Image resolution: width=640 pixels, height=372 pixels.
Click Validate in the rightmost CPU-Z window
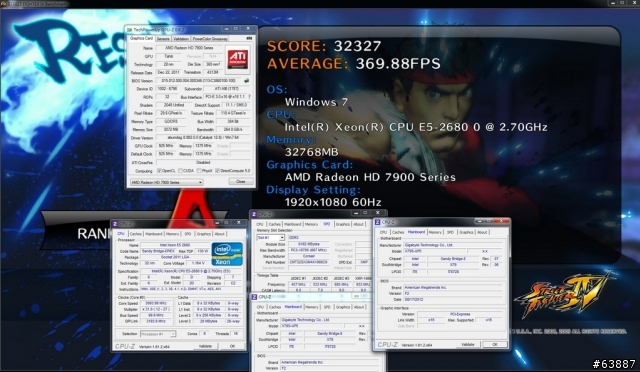[467, 345]
